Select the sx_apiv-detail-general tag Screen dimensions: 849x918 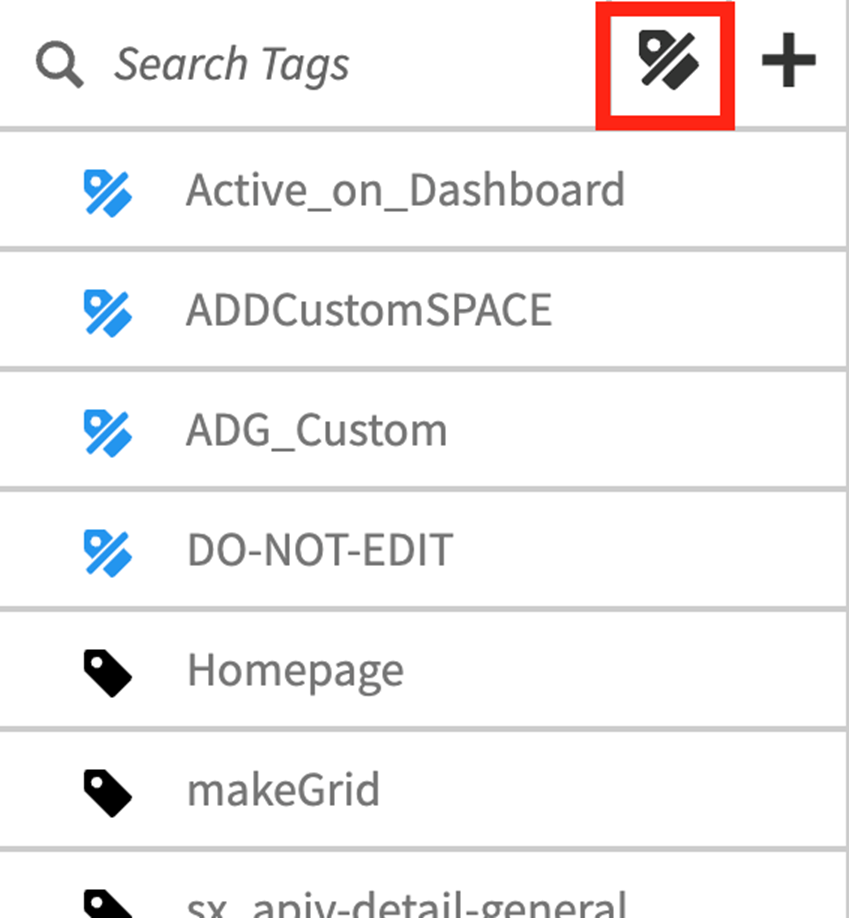(x=407, y=905)
